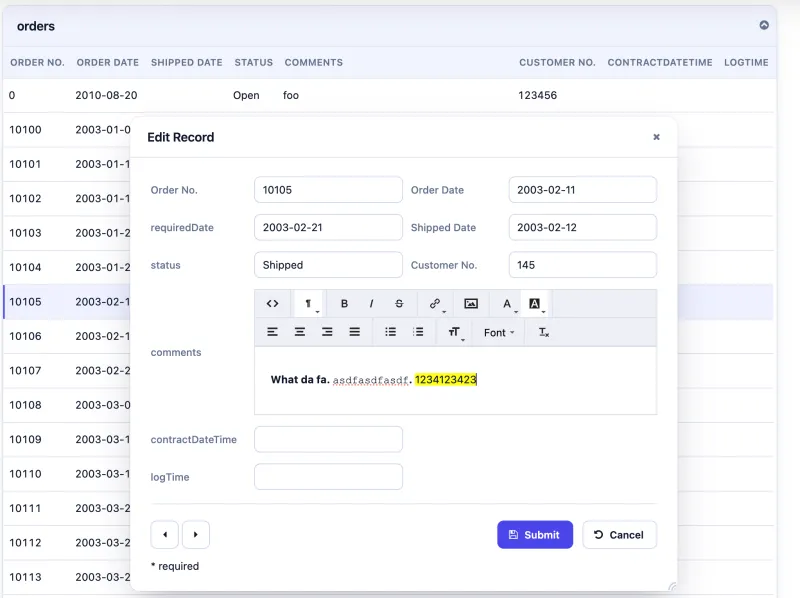Image resolution: width=800 pixels, height=598 pixels.
Task: Click the Submit button
Action: [x=535, y=535]
